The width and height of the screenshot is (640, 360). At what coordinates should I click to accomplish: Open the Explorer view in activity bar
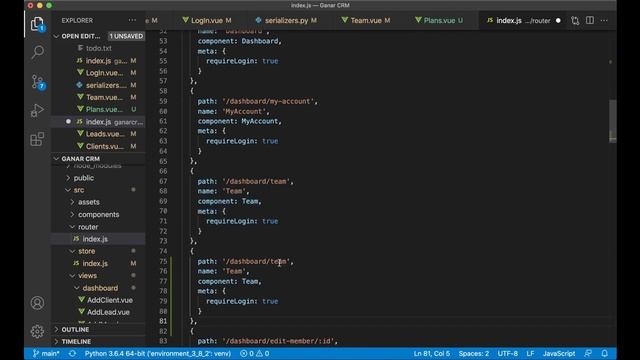[37, 24]
